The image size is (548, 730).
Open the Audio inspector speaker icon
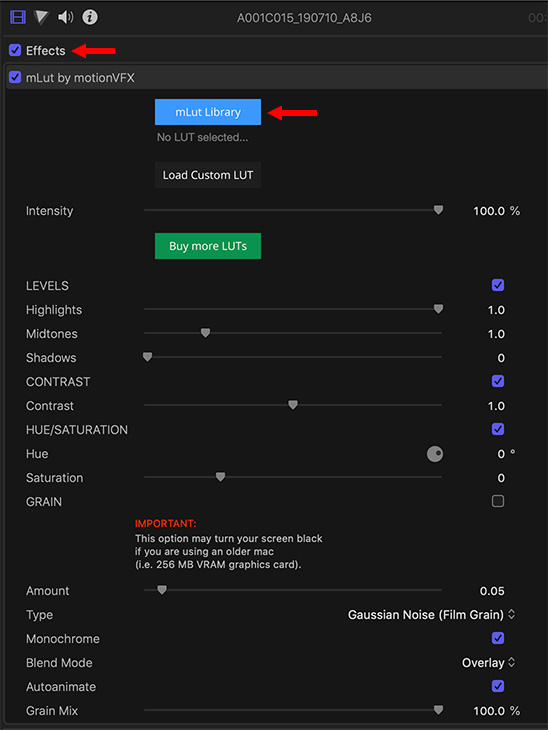click(65, 17)
